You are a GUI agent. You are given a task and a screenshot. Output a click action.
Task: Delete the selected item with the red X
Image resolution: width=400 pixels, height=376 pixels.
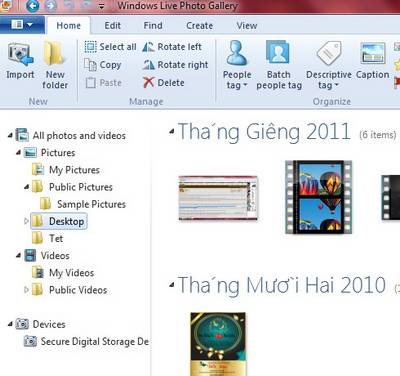tap(164, 82)
